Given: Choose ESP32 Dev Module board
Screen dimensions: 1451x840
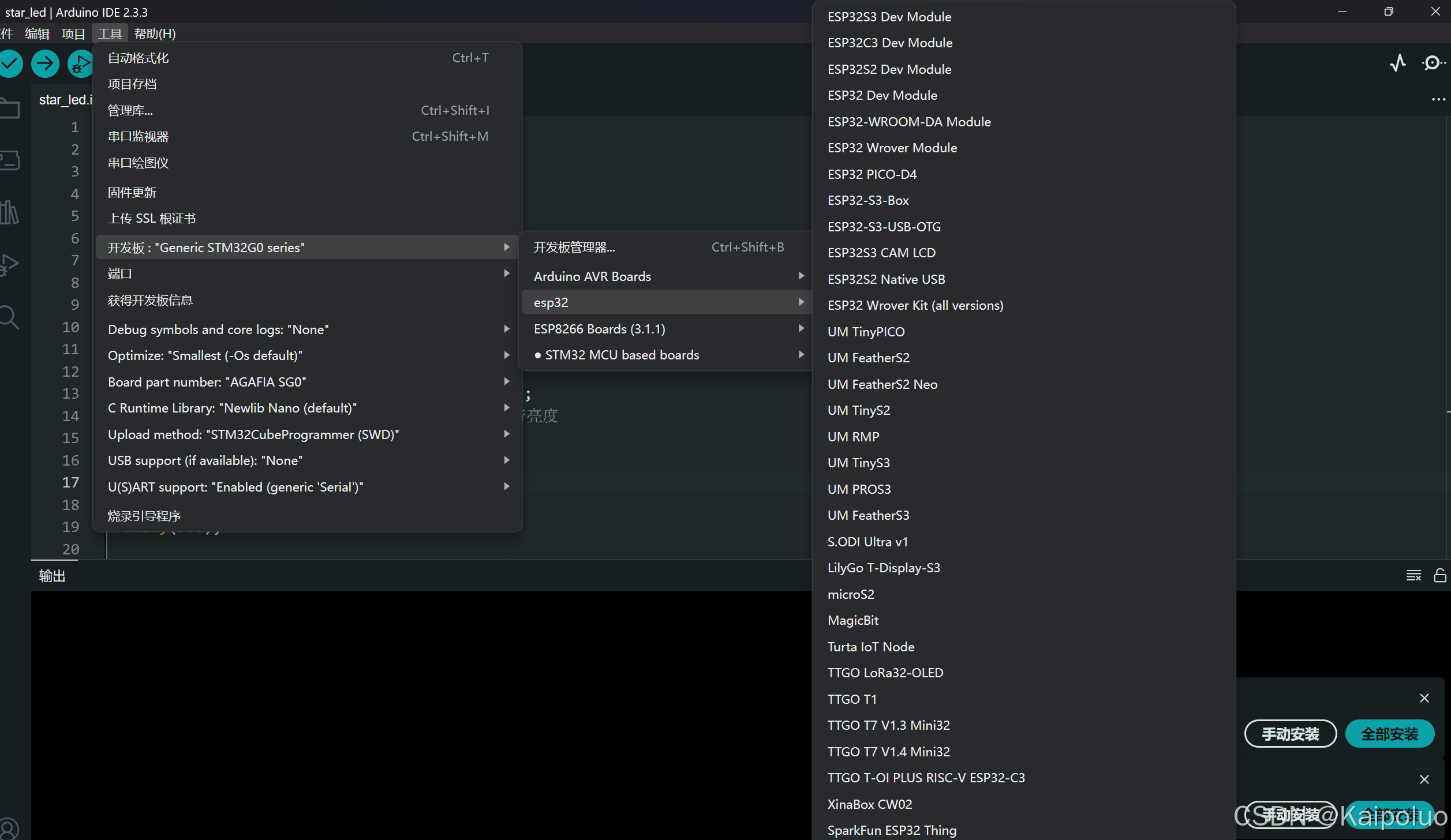Looking at the screenshot, I should (882, 95).
